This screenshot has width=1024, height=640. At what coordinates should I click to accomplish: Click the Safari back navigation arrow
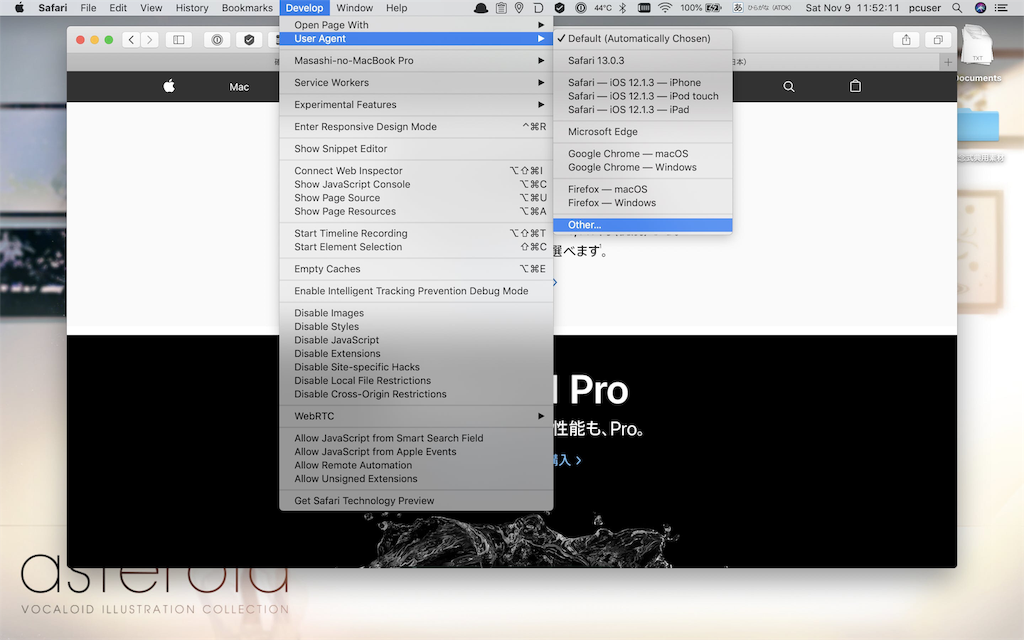pyautogui.click(x=131, y=40)
